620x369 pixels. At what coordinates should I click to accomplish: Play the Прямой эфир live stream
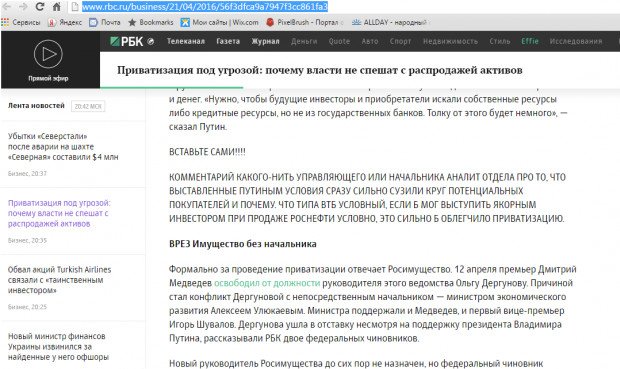(x=48, y=54)
